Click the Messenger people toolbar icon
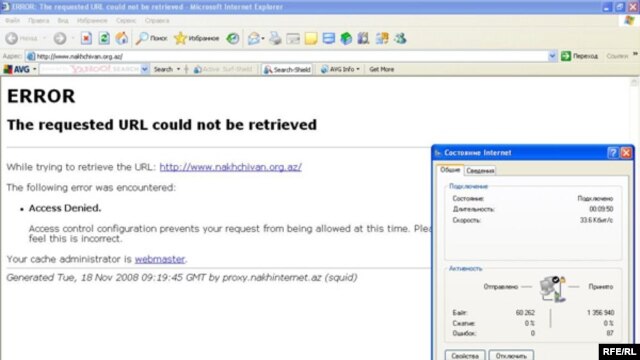 click(400, 38)
